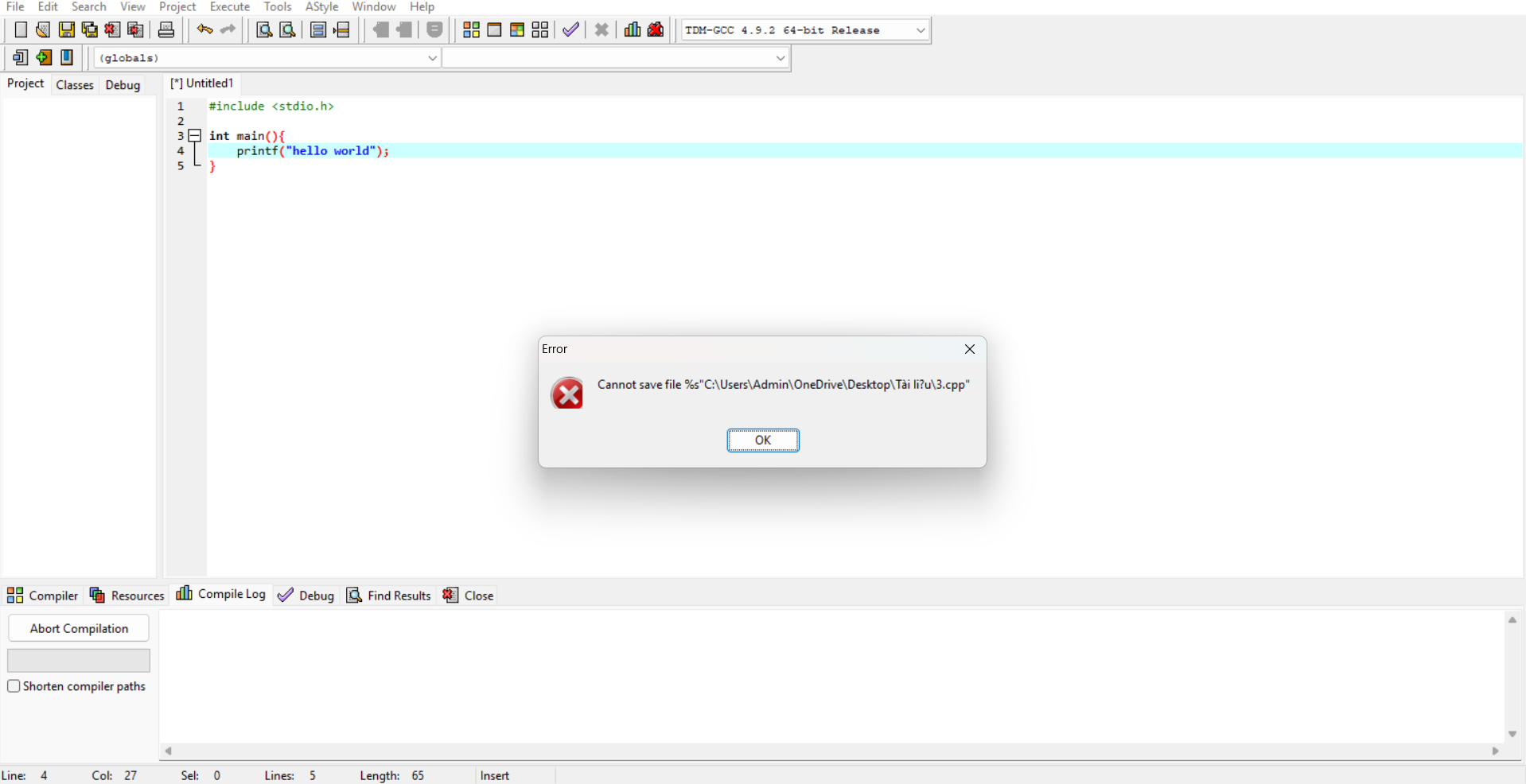Click the Undo arrow icon
Screen dimensions: 1526x784
click(x=205, y=30)
